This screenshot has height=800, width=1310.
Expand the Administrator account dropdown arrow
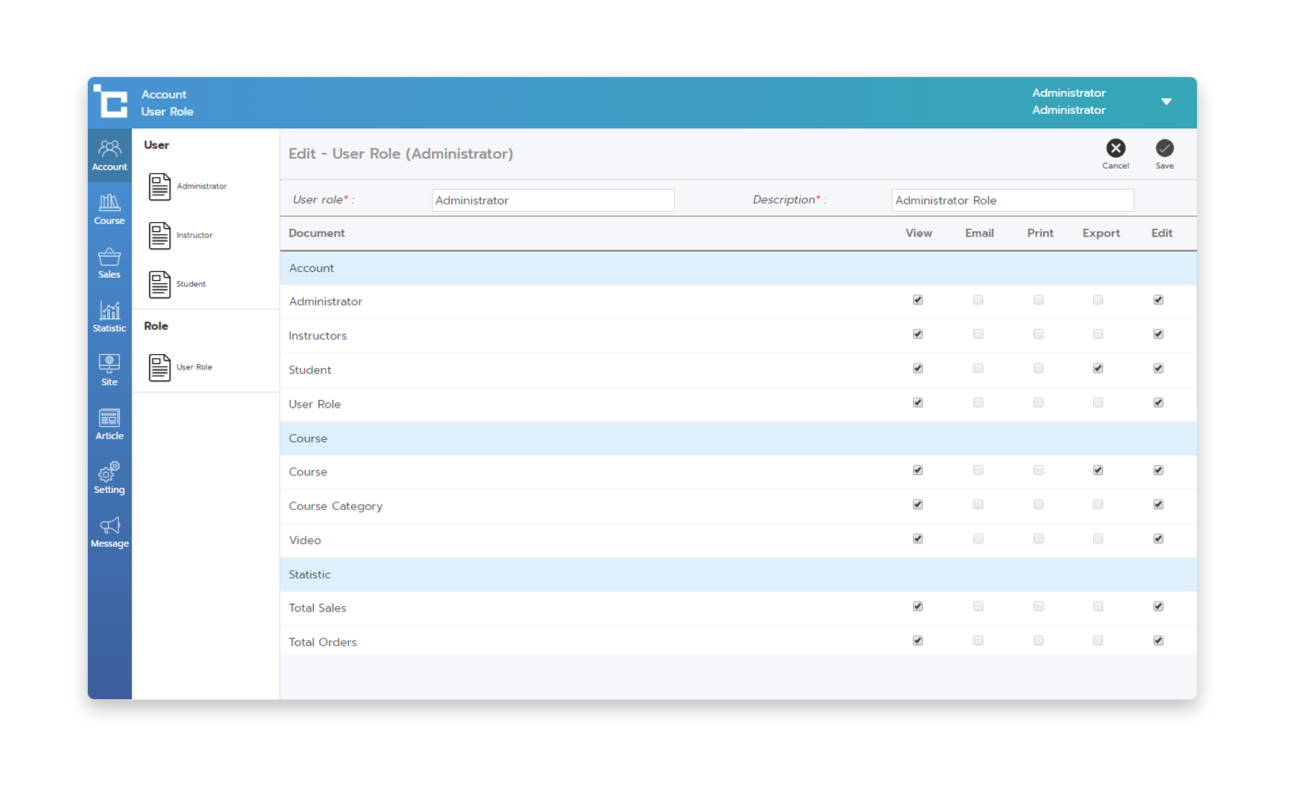[x=1166, y=102]
